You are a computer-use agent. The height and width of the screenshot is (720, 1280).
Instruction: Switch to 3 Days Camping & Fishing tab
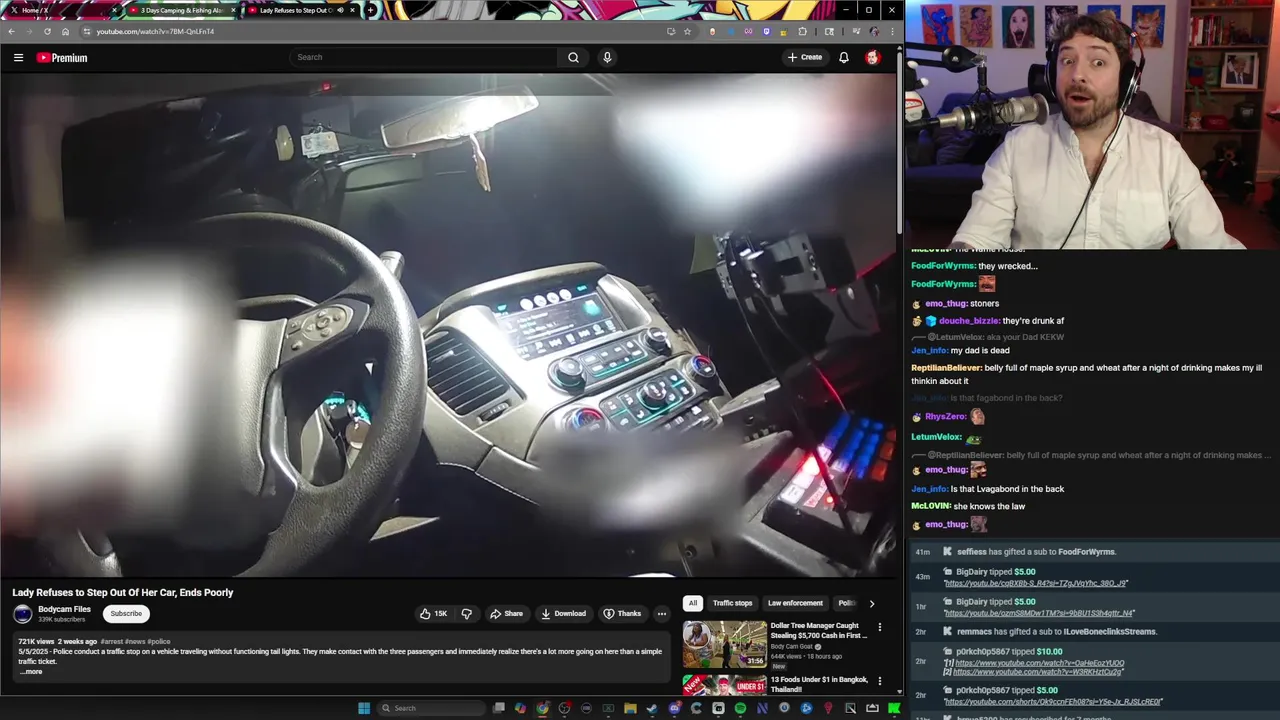tap(182, 10)
